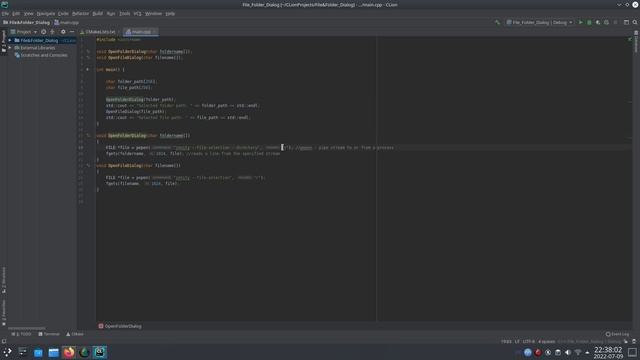Open the View menu
The height and width of the screenshot is (360, 640).
(28, 13)
